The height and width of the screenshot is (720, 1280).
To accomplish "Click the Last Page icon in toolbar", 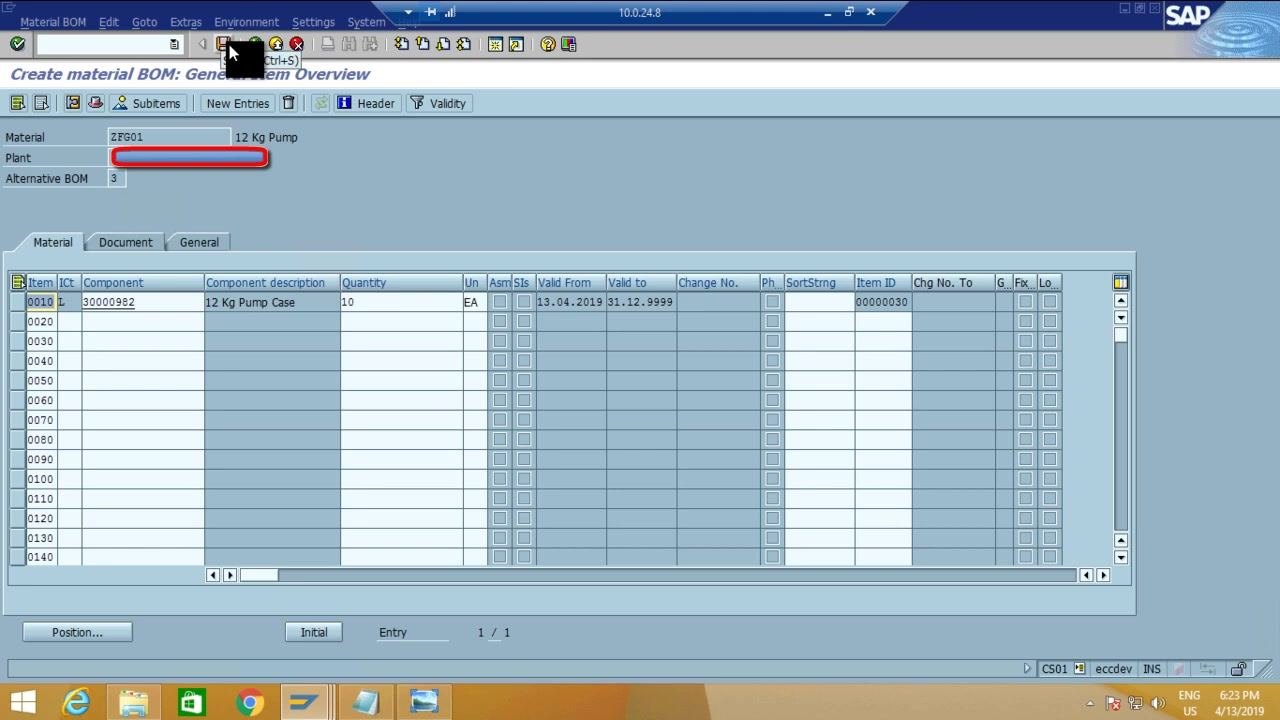I will (x=464, y=44).
